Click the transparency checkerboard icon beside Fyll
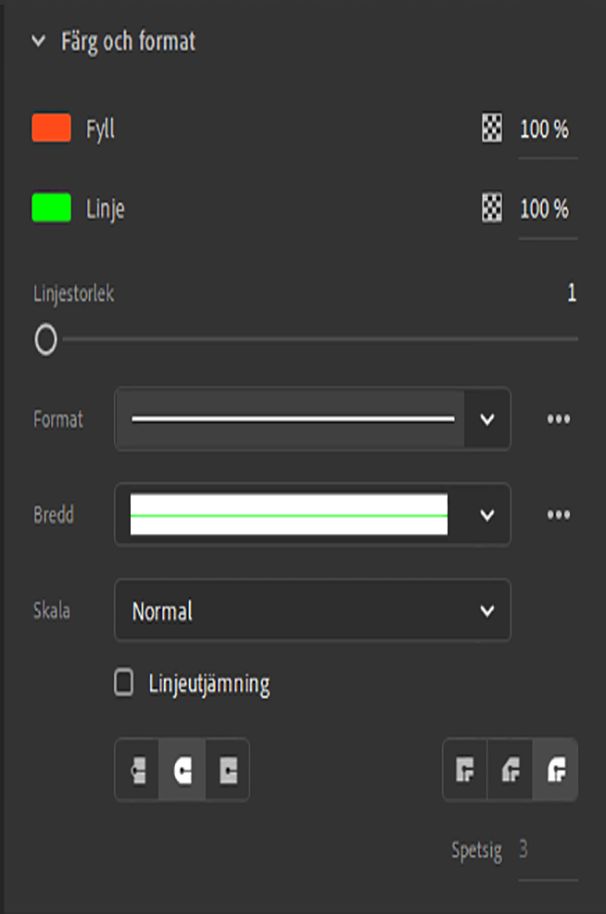Screen dimensions: 606x914 click(x=490, y=129)
